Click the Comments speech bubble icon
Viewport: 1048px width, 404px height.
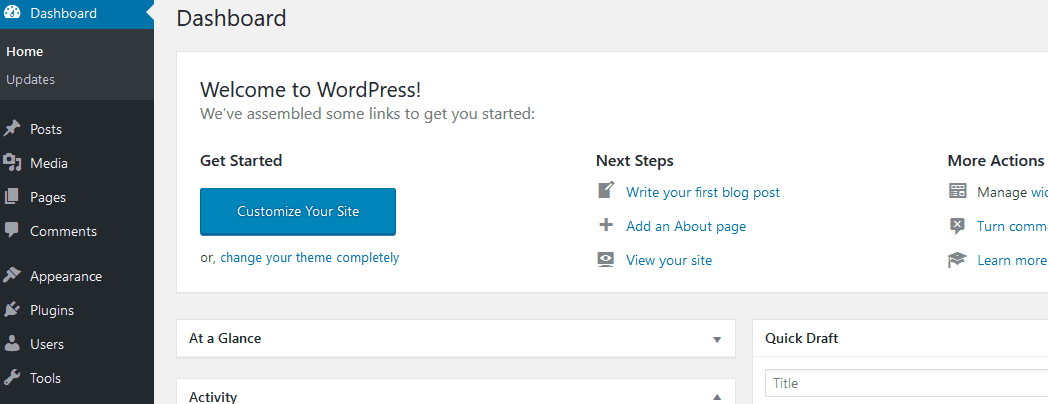12,231
